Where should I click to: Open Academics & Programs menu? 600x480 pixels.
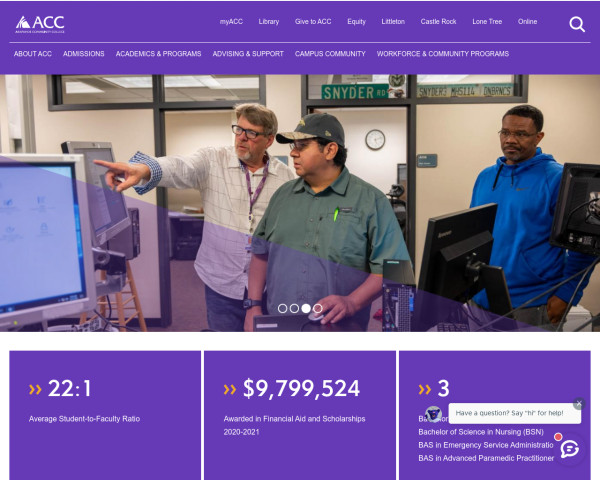pyautogui.click(x=158, y=54)
